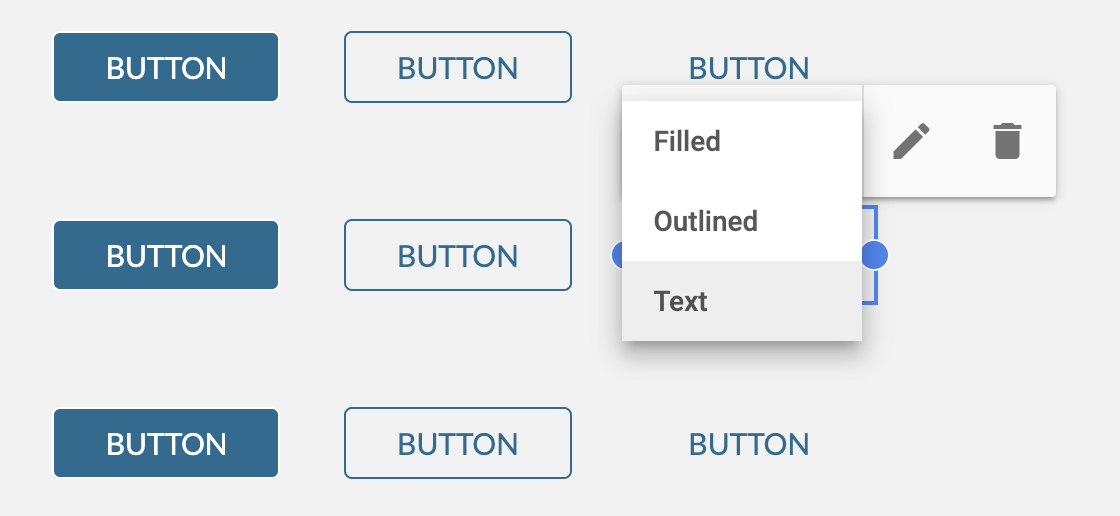Grab the right blue selection handle
Viewport: 1120px width, 516px height.
(874, 255)
